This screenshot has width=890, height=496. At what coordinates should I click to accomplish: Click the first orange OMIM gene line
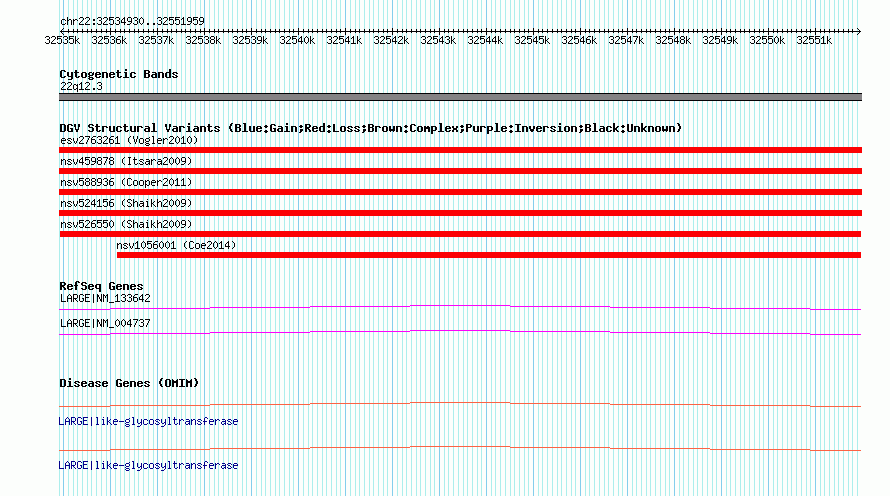click(x=460, y=404)
